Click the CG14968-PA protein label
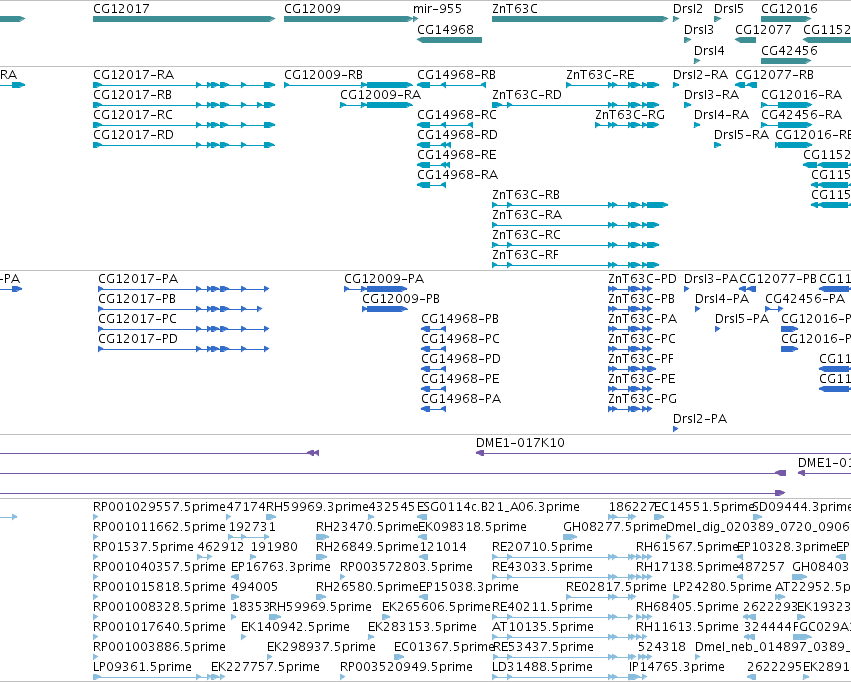The width and height of the screenshot is (851, 682). point(461,399)
